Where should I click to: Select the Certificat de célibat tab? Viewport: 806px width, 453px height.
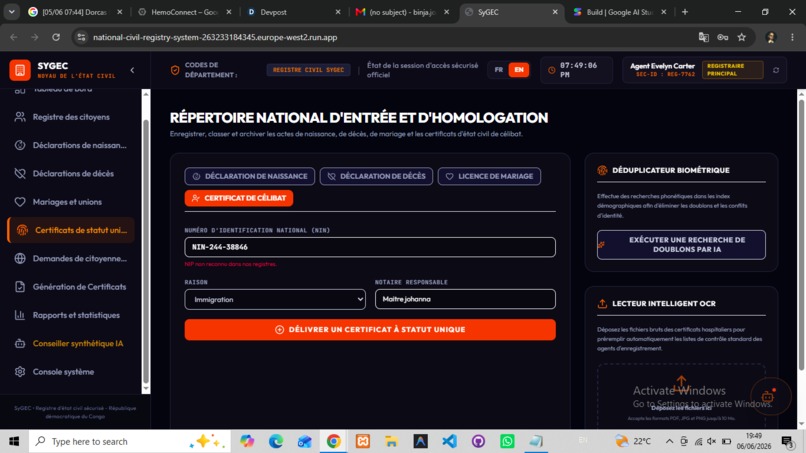pyautogui.click(x=239, y=198)
